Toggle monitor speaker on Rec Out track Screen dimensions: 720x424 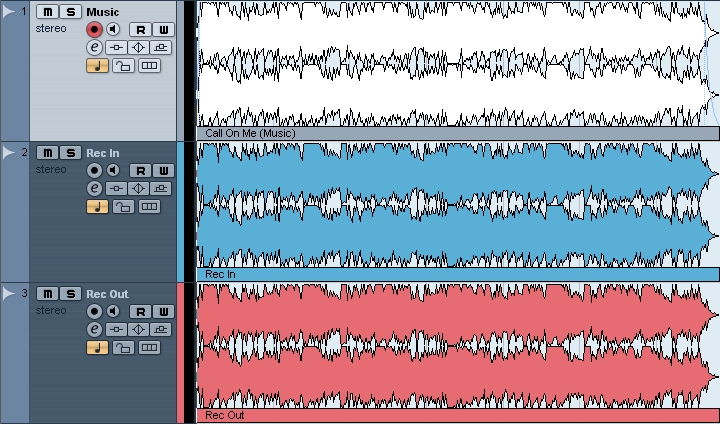[x=113, y=311]
